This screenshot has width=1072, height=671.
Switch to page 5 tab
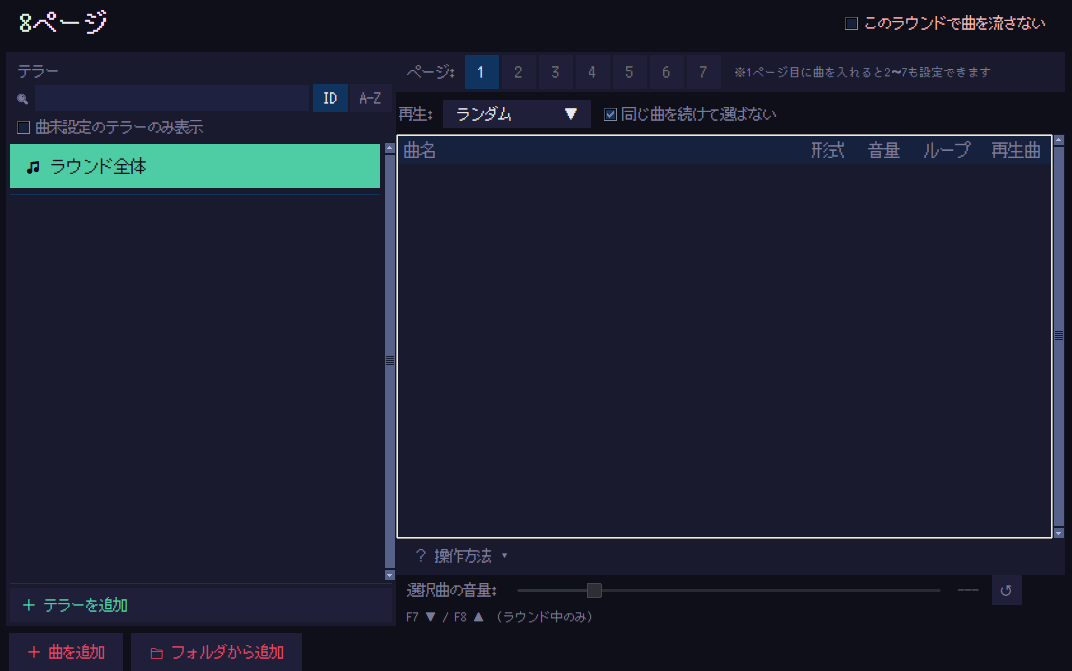point(629,72)
